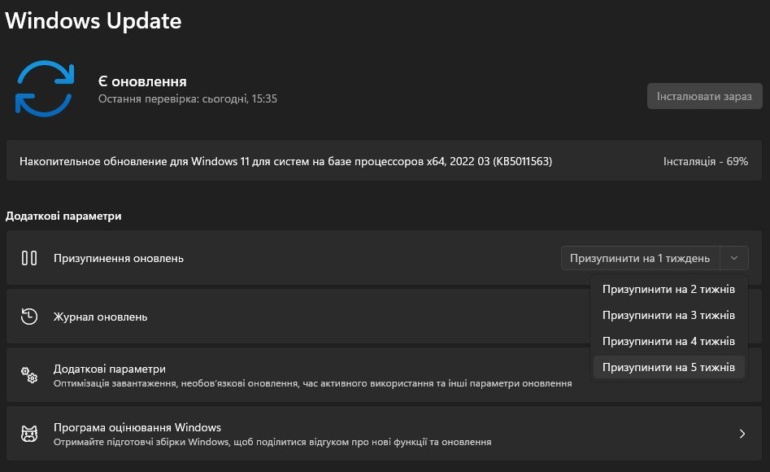
Task: Pause updates with Призупинити на 1 тиждень
Action: [x=640, y=258]
